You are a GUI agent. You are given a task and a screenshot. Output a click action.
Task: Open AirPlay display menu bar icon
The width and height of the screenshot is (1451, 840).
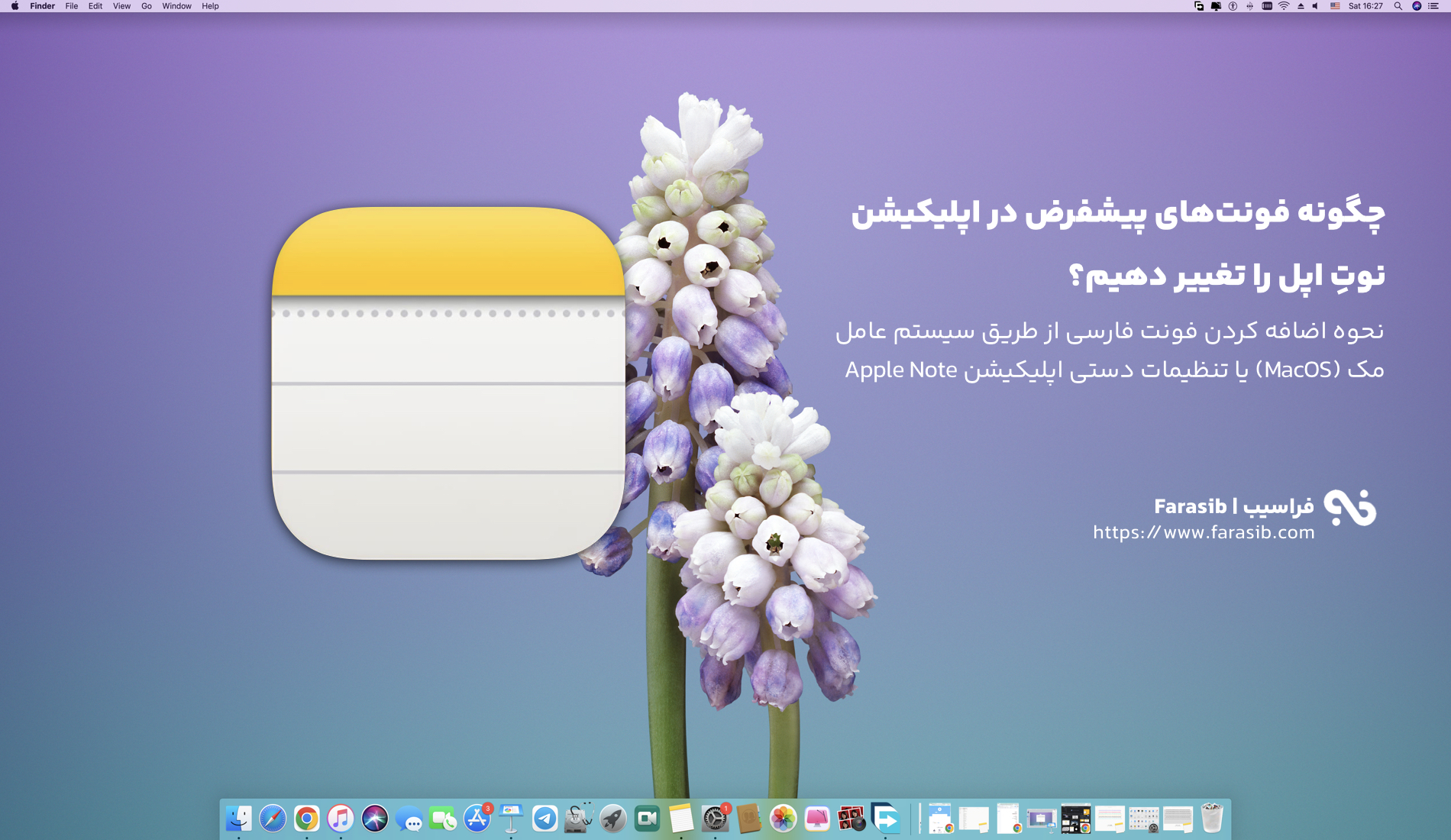[1216, 6]
